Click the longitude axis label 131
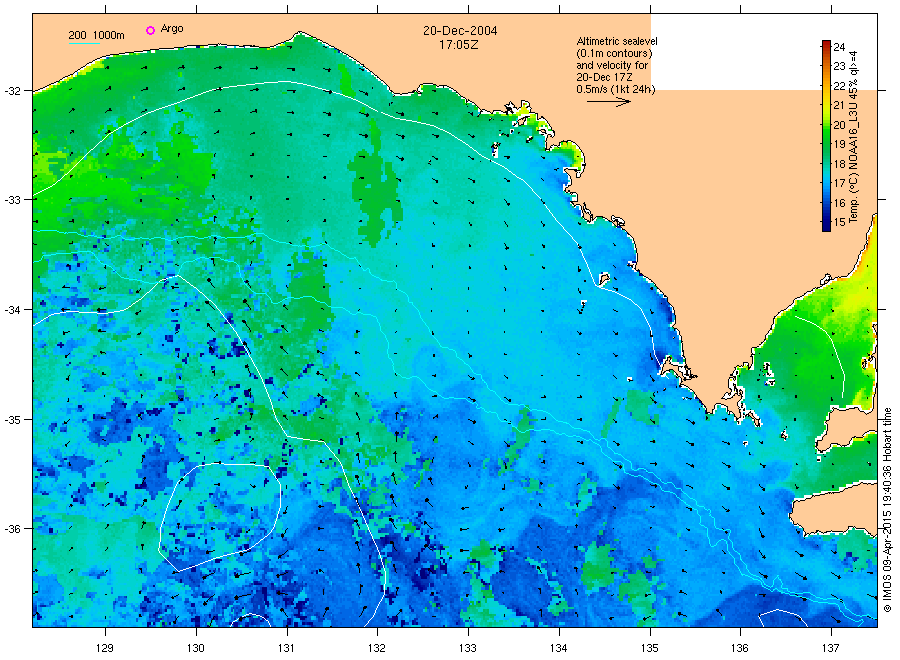This screenshot has height=660, width=900. click(x=286, y=648)
